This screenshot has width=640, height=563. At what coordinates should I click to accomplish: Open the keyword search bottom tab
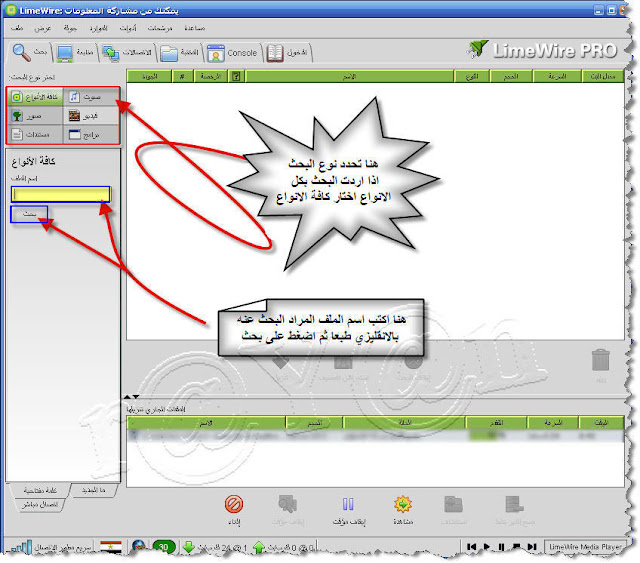click(39, 490)
